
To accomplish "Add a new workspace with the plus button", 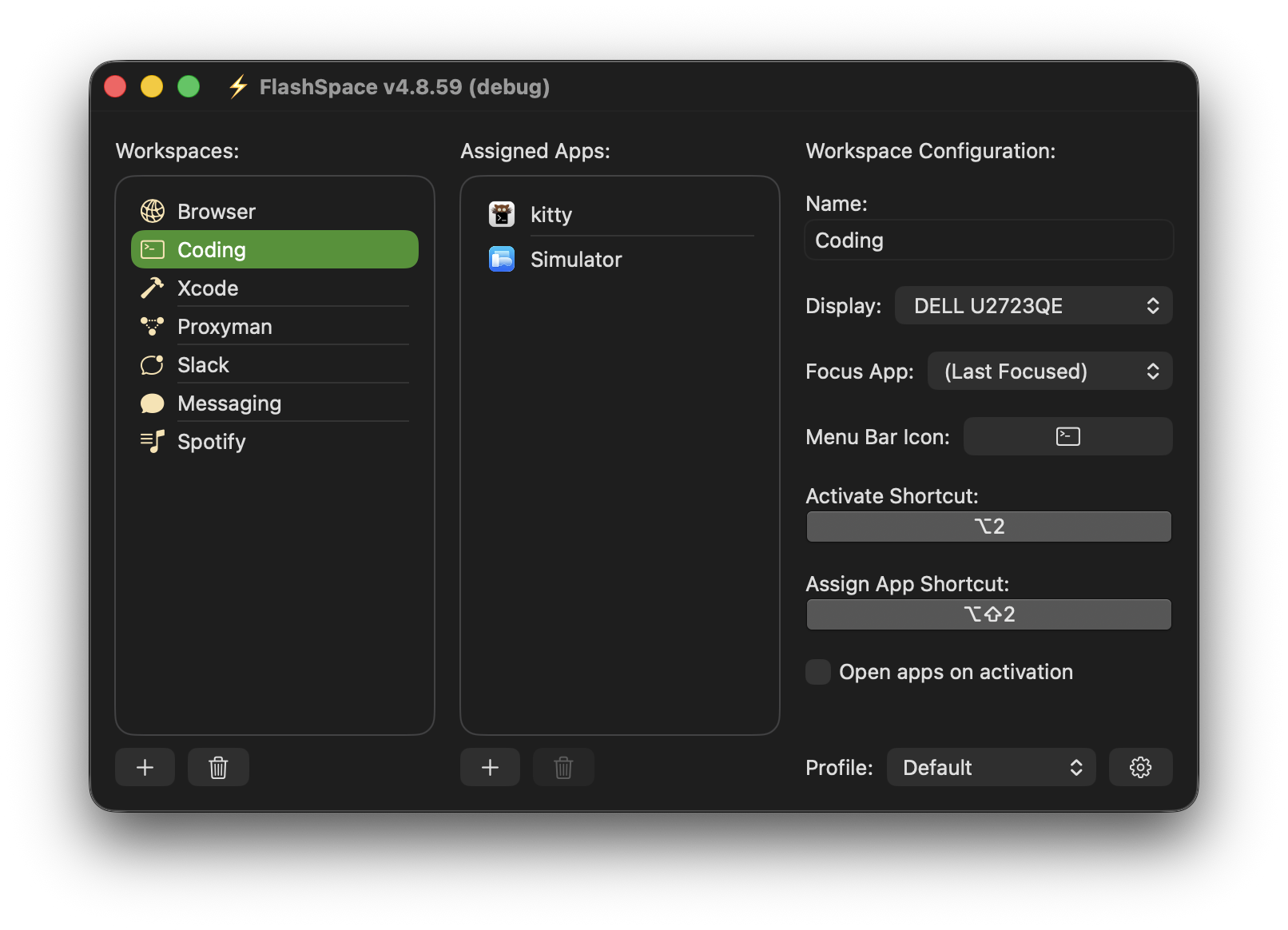I will (145, 766).
